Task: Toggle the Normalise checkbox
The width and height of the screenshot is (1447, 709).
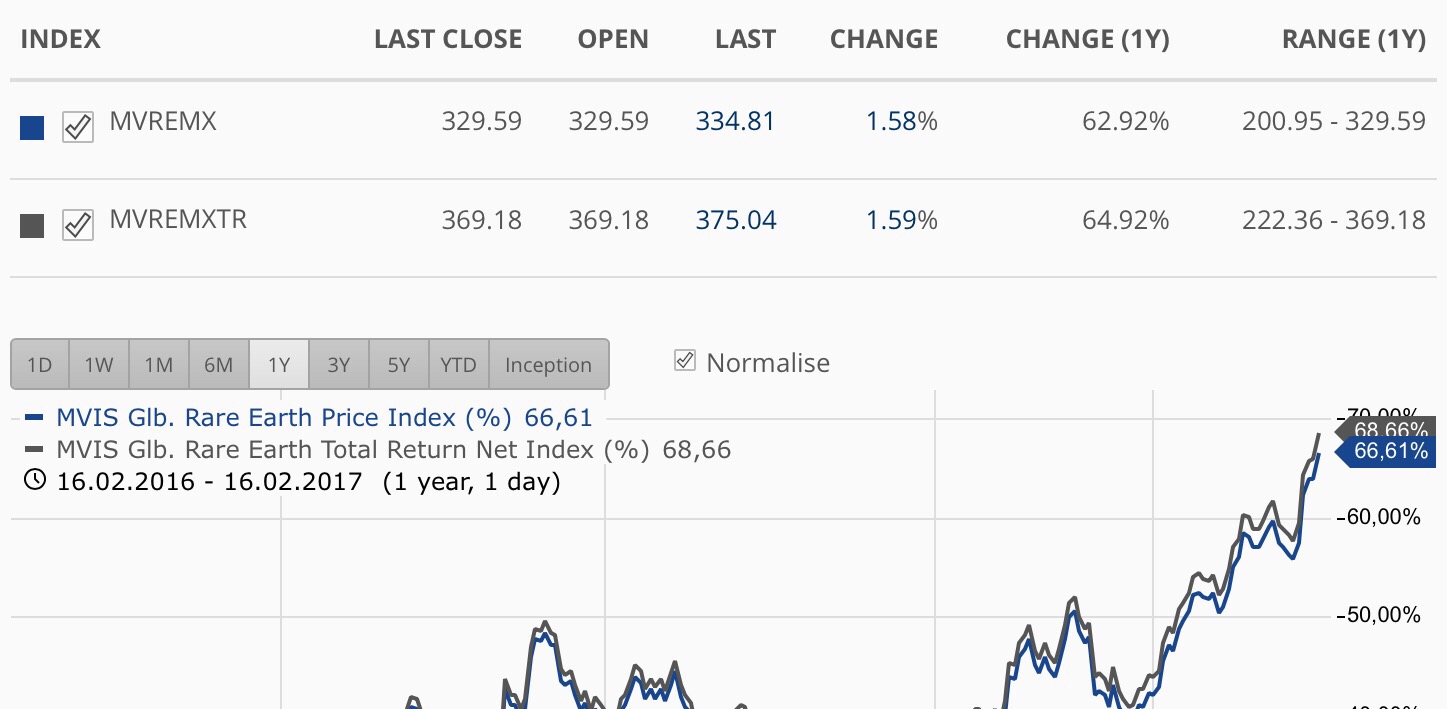Action: point(684,360)
